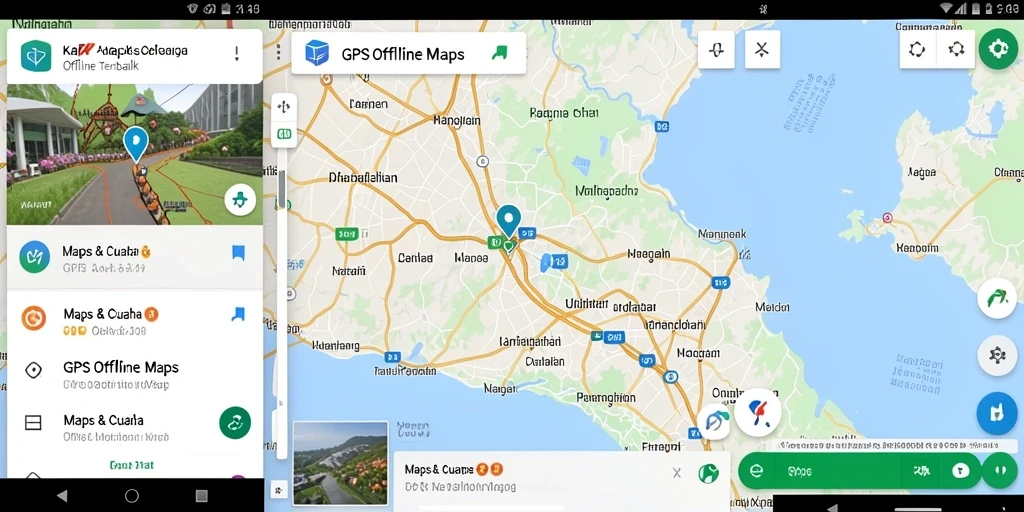Tap the green refresh button on Maps & Cuarla row
This screenshot has width=1024, height=512.
click(x=235, y=423)
